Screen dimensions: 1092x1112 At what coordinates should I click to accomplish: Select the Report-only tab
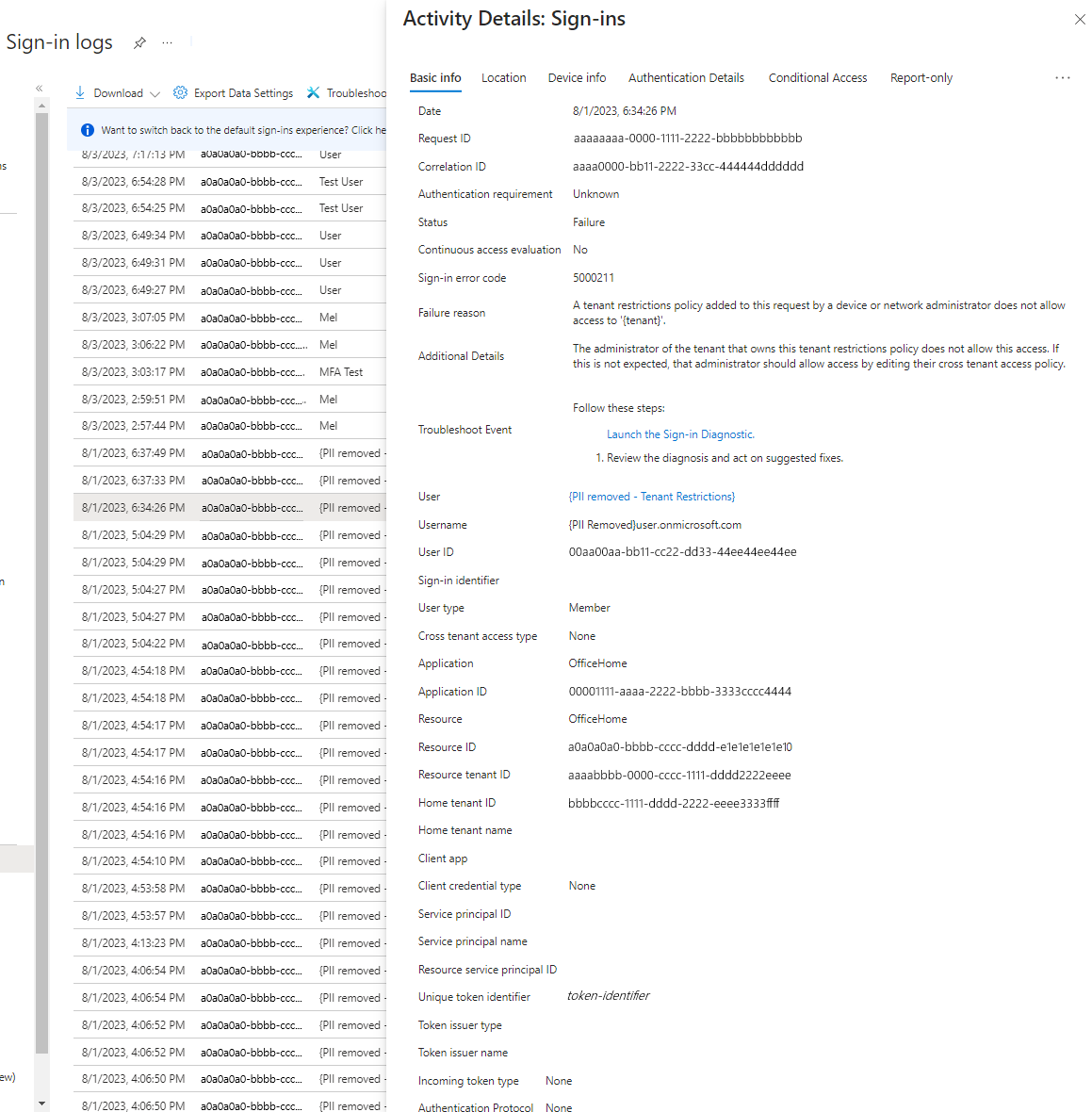921,78
